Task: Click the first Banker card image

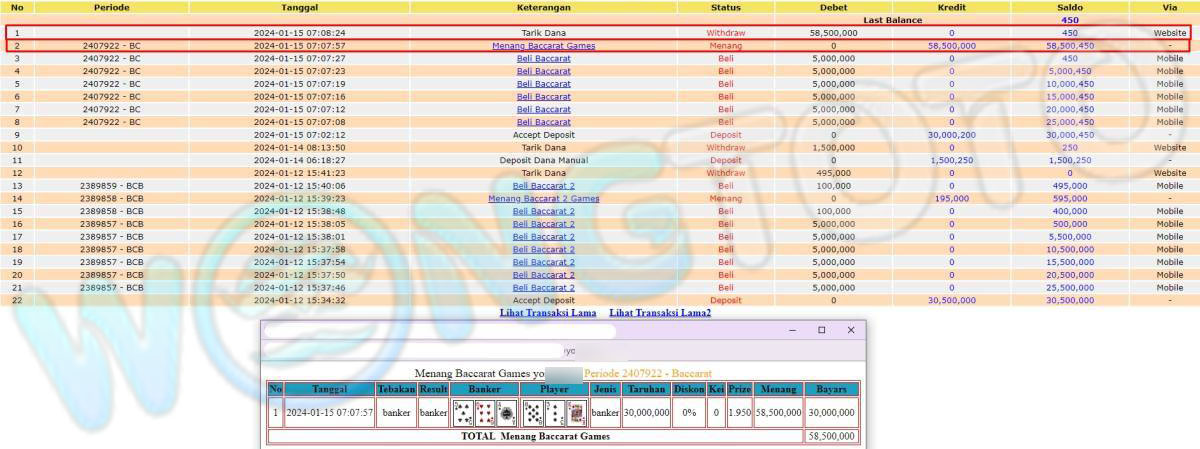Action: (x=463, y=411)
